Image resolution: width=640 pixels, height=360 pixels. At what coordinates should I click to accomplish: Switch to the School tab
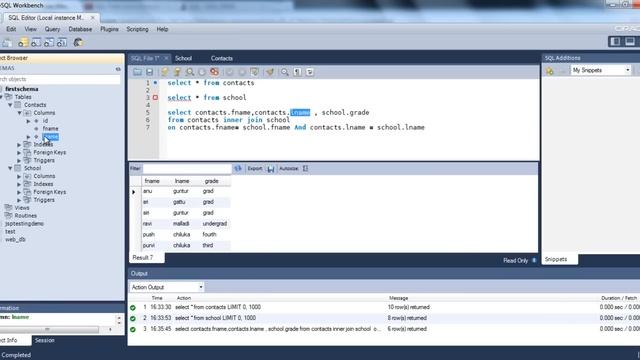(183, 58)
